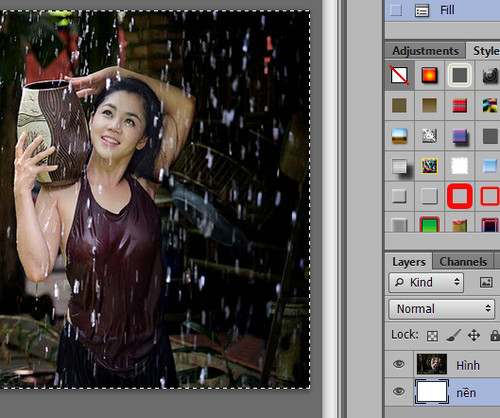This screenshot has height=418, width=500.
Task: Apply the green square with red border style
Action: [429, 224]
